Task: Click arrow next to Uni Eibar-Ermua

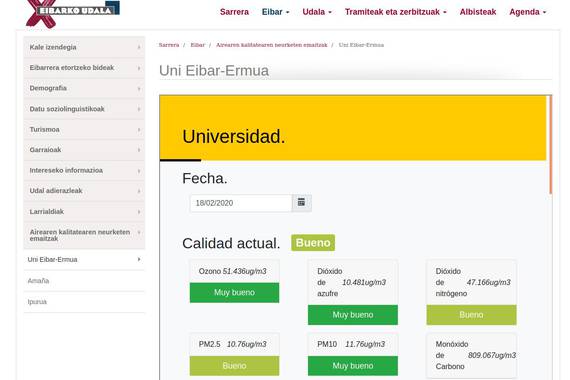Action: [x=139, y=259]
